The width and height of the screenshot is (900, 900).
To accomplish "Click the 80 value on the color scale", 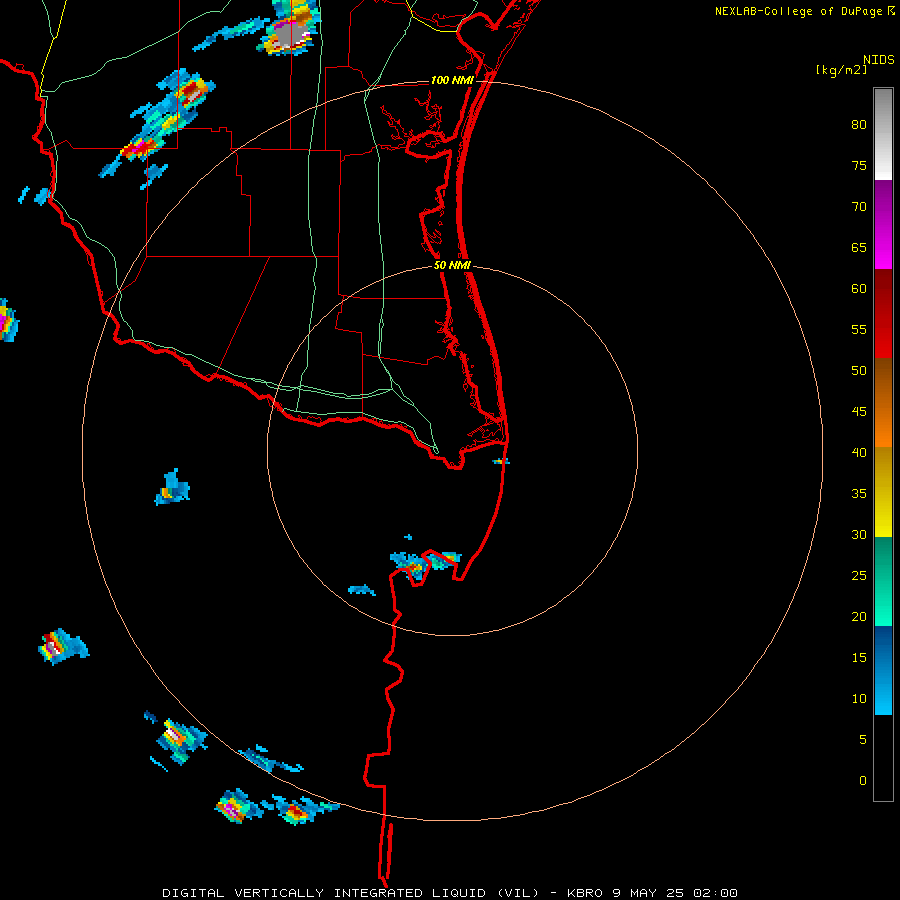I will 859,125.
